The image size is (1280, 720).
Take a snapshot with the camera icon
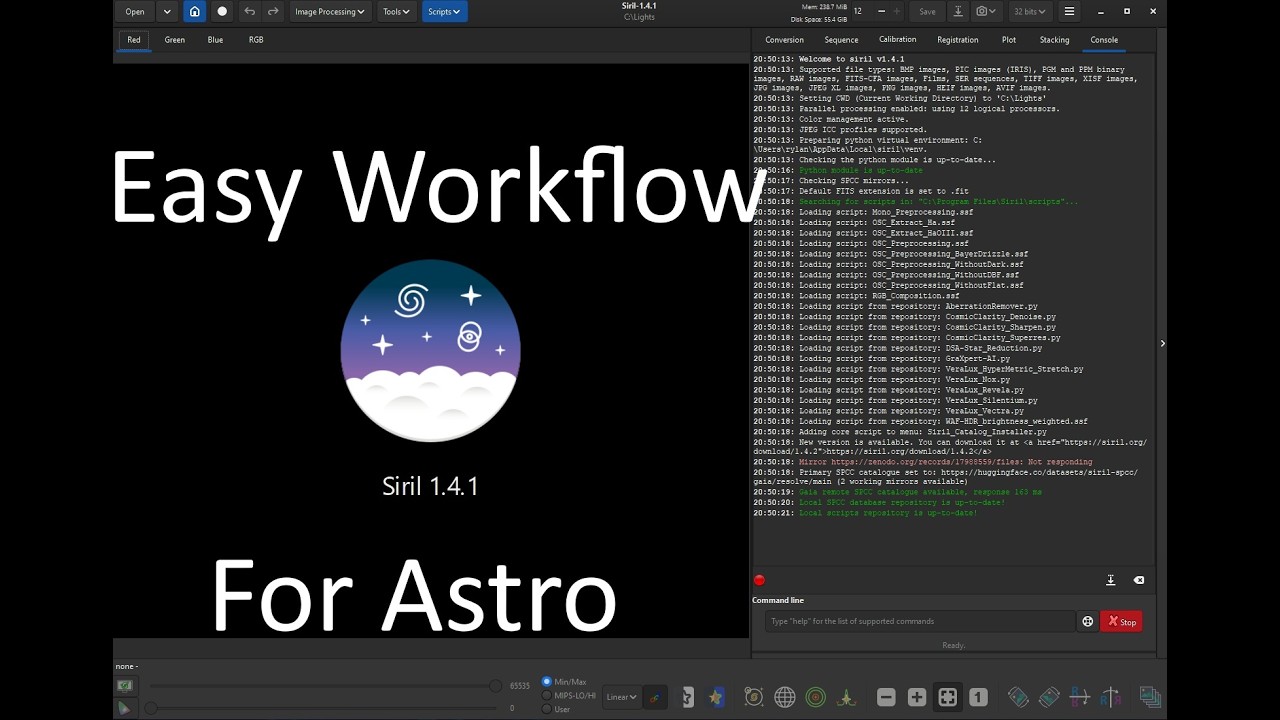[987, 11]
